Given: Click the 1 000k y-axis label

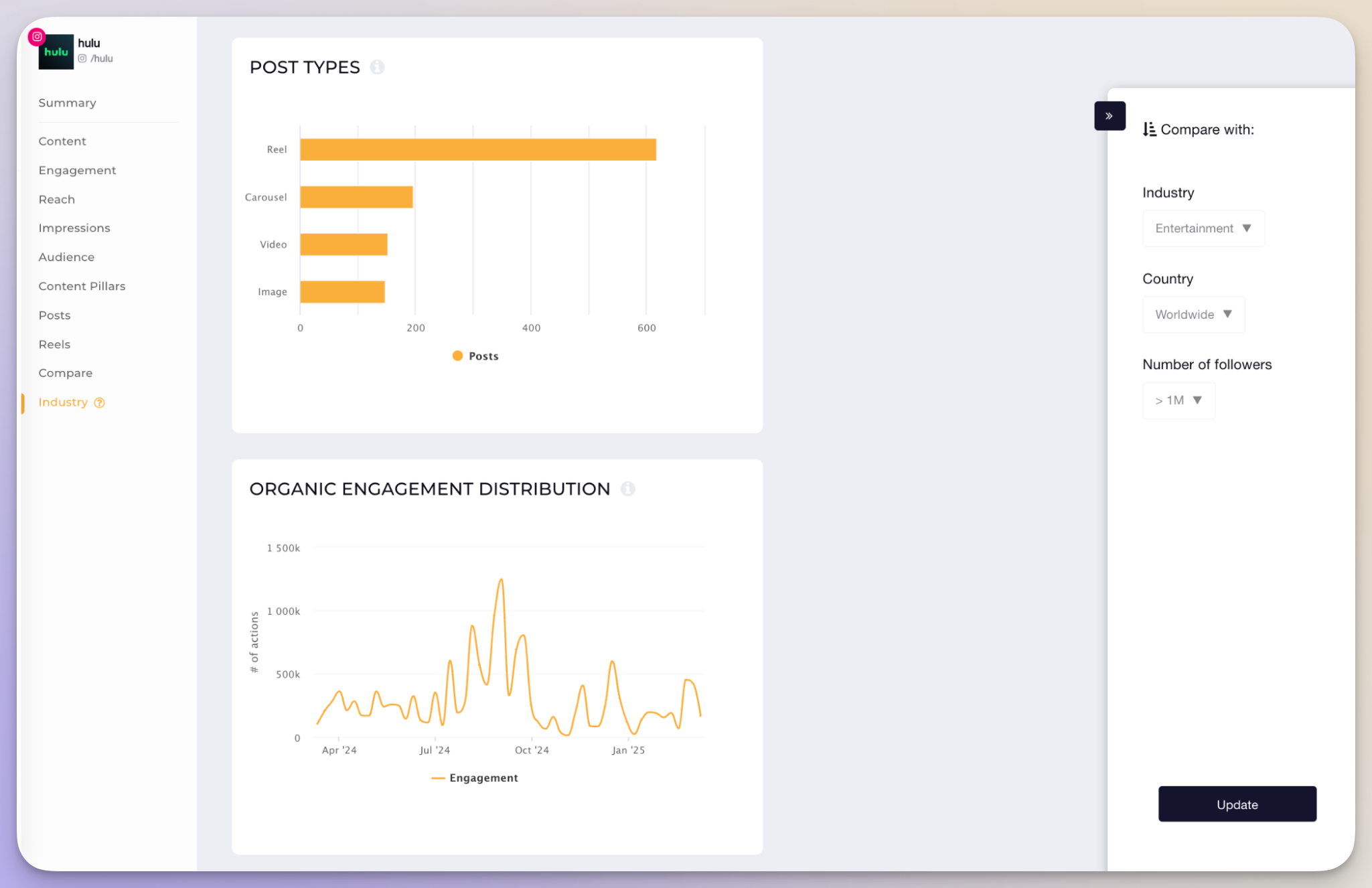Looking at the screenshot, I should [283, 611].
